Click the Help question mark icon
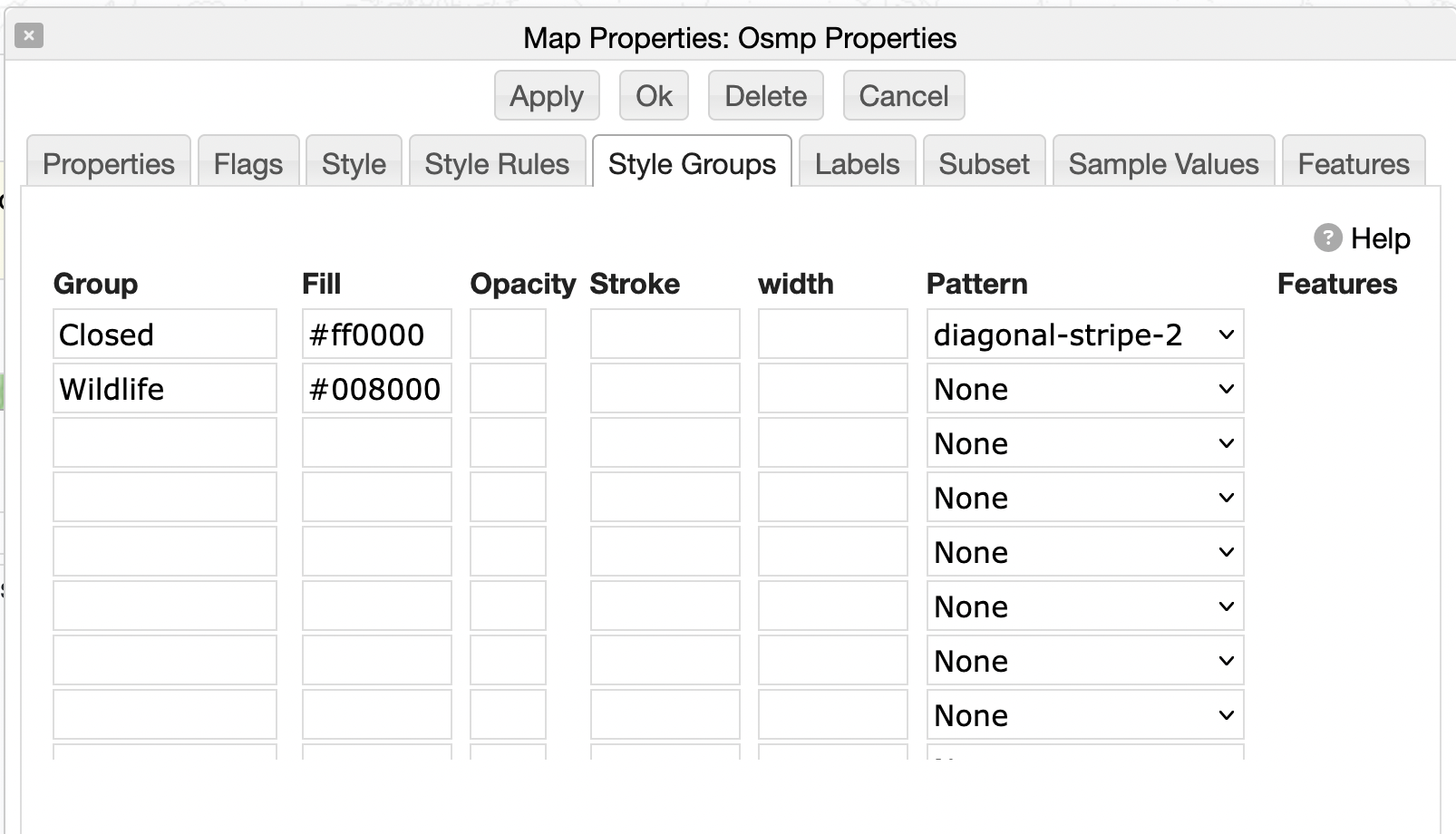The image size is (1456, 834). pyautogui.click(x=1327, y=238)
